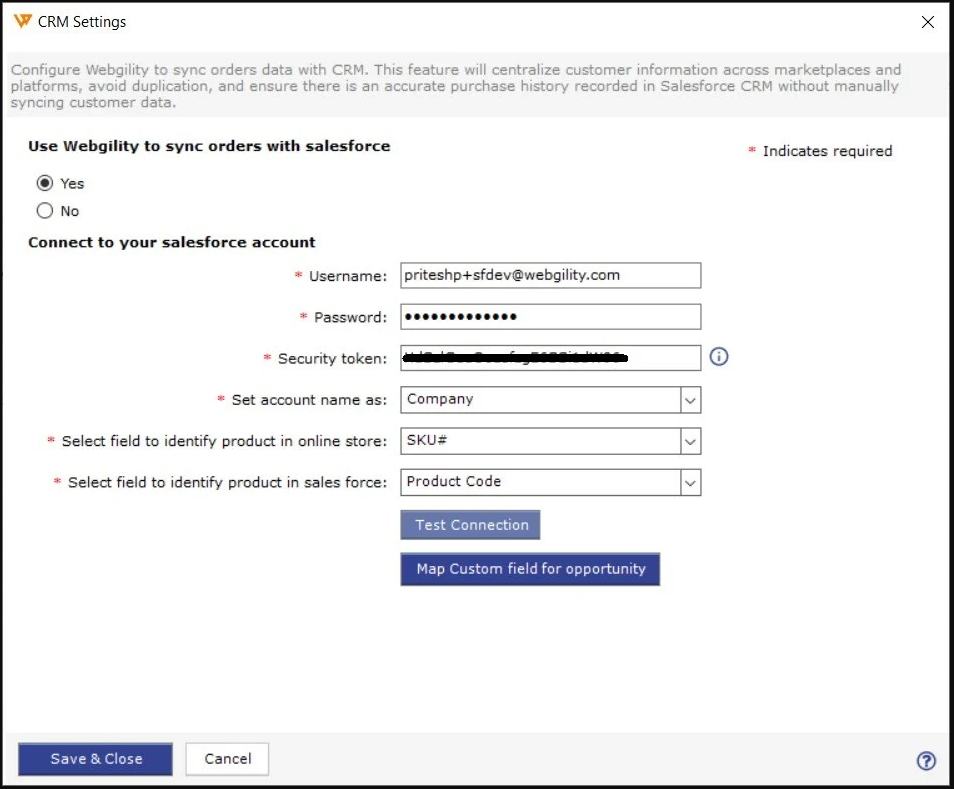Click into the Password field
Viewport: 954px width, 789px height.
click(550, 317)
